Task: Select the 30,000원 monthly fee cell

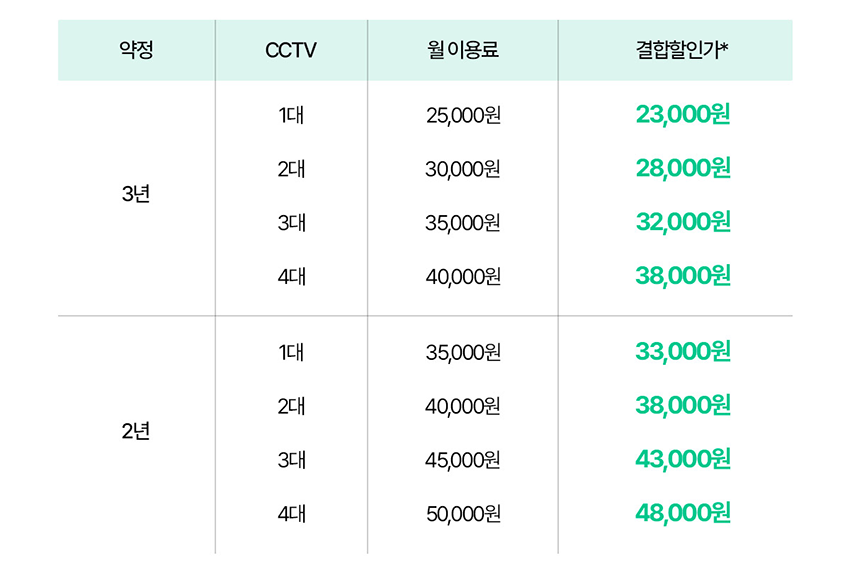Action: pos(463,169)
